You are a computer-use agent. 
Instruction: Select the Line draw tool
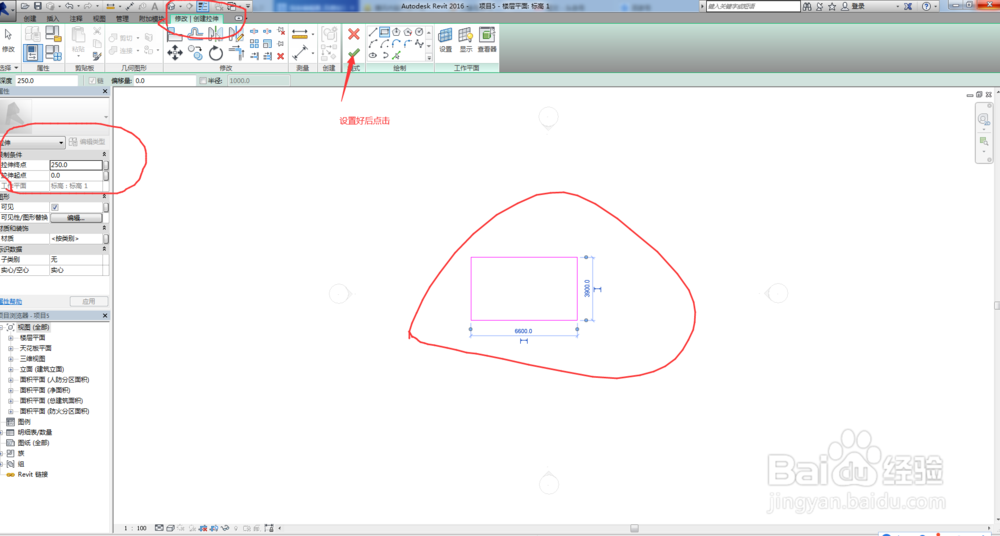(373, 32)
